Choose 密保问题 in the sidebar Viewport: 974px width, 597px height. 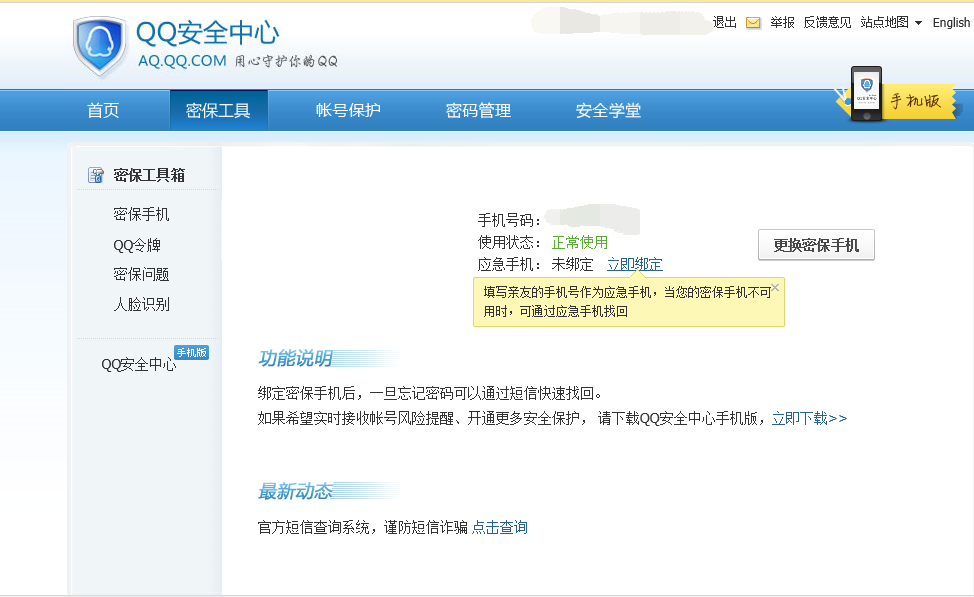141,275
